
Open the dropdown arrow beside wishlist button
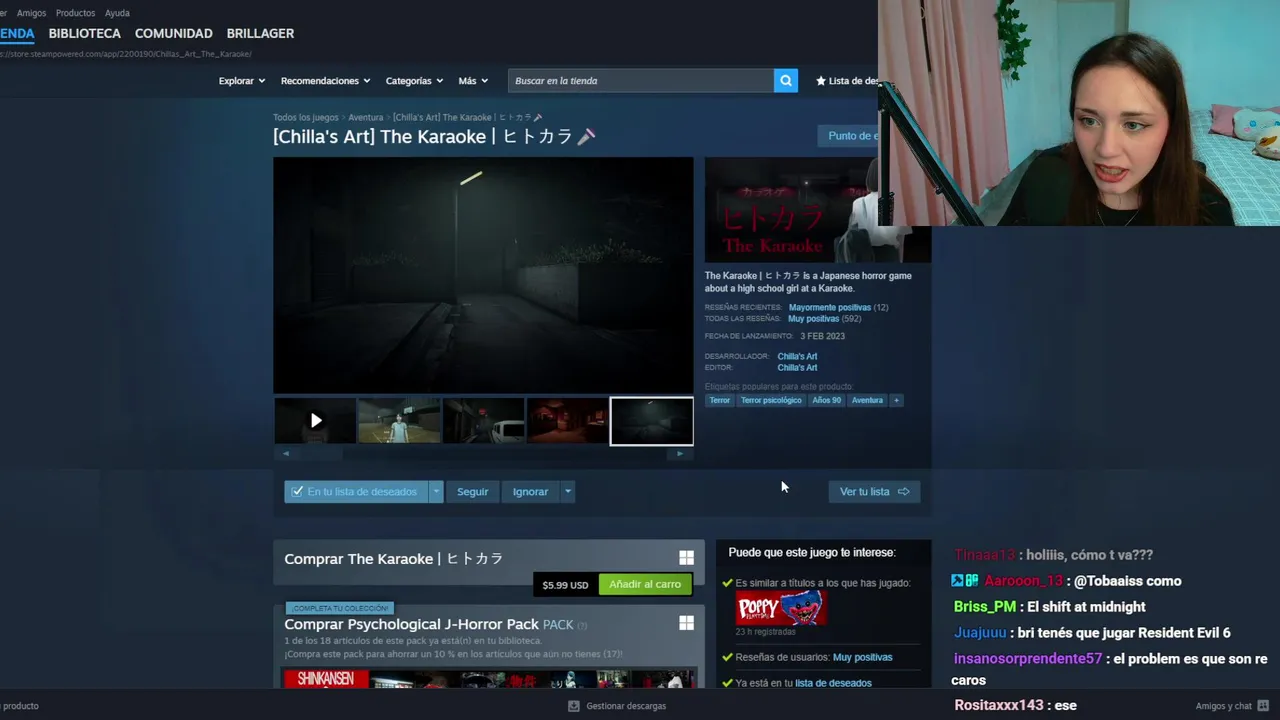click(436, 492)
